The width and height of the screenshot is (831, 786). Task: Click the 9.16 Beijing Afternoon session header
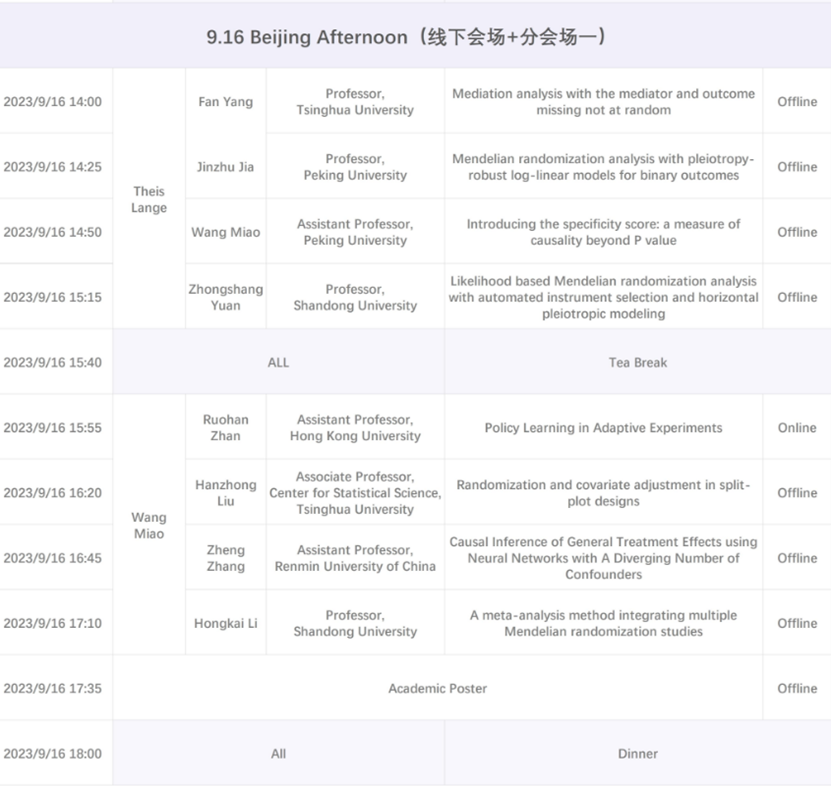point(407,37)
